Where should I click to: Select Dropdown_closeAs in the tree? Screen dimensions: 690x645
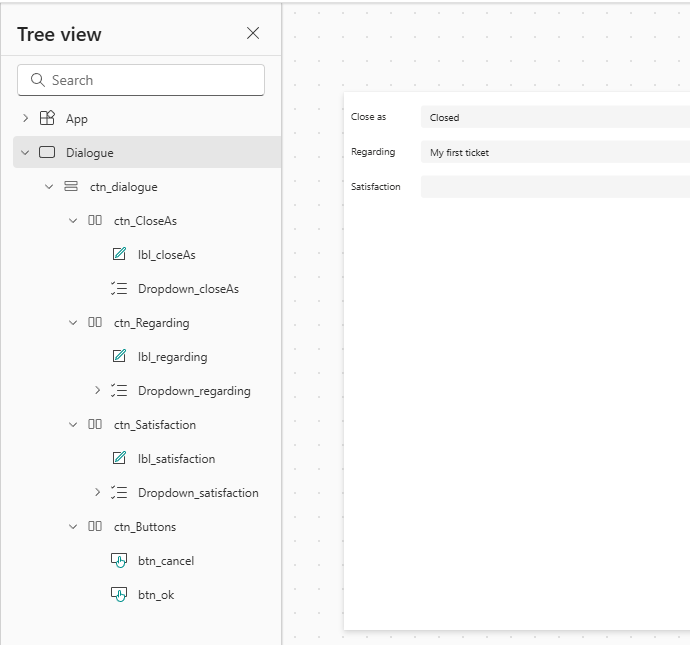click(188, 289)
